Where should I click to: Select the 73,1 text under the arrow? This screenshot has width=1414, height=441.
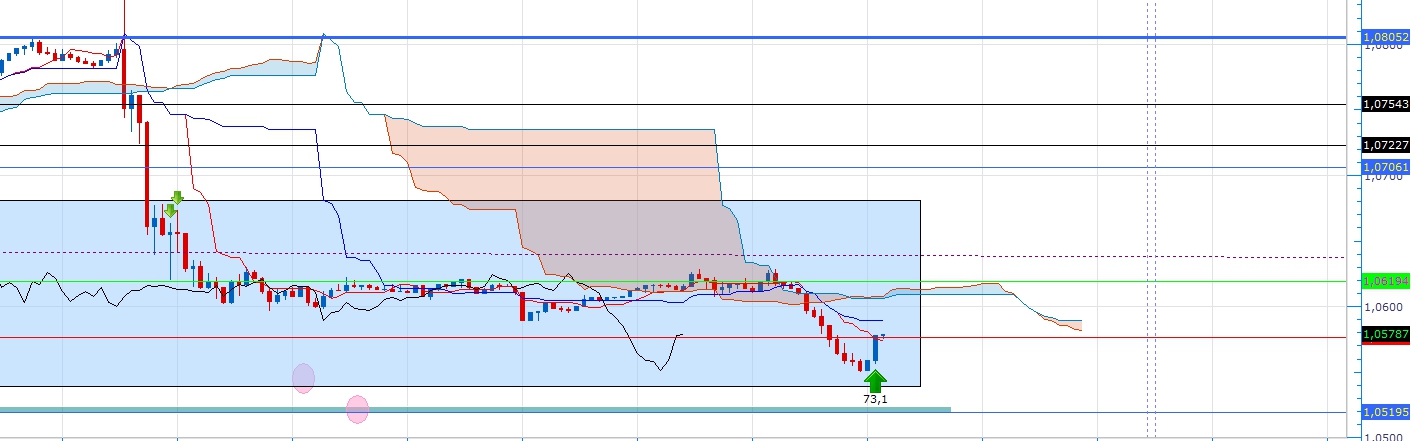(875, 398)
